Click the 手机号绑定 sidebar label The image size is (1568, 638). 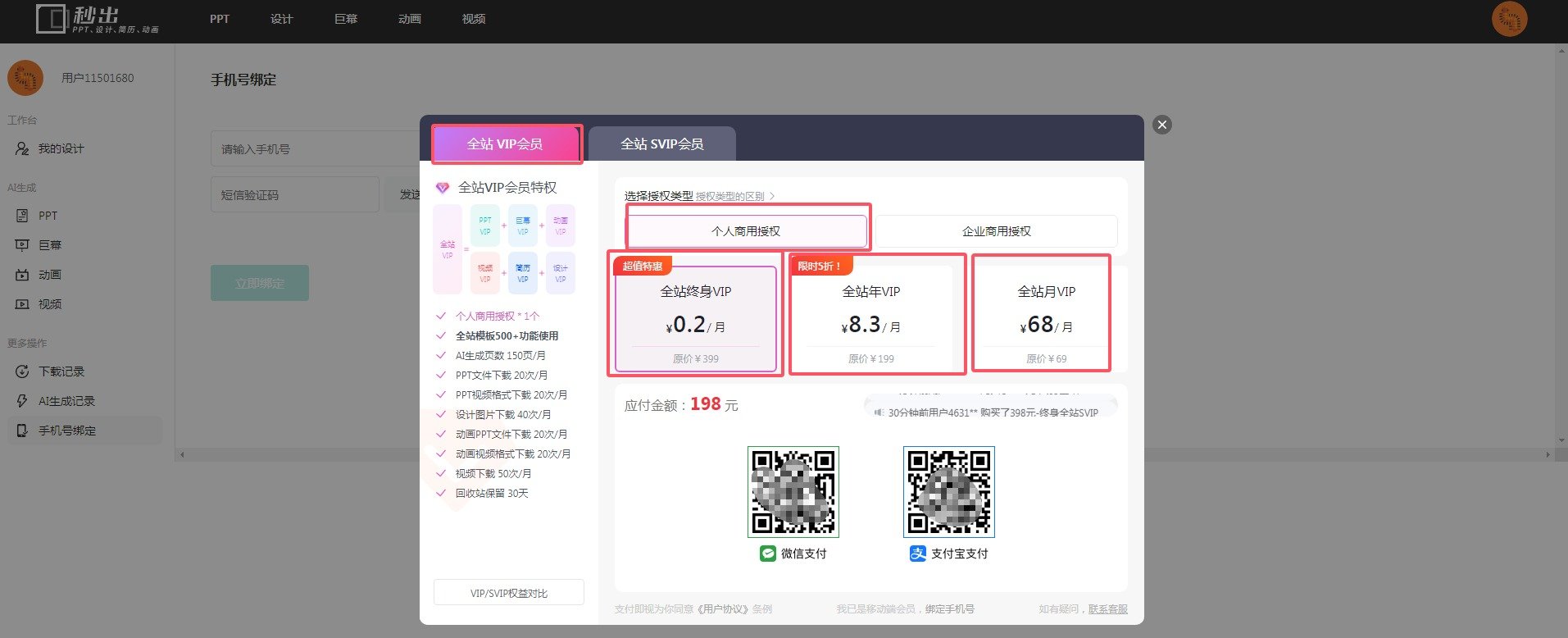(67, 431)
